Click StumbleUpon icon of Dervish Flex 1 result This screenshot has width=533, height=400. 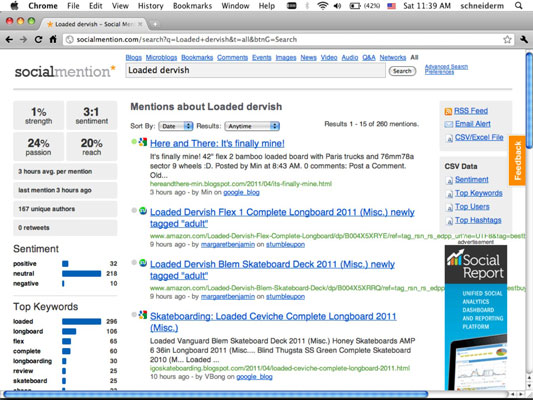143,211
